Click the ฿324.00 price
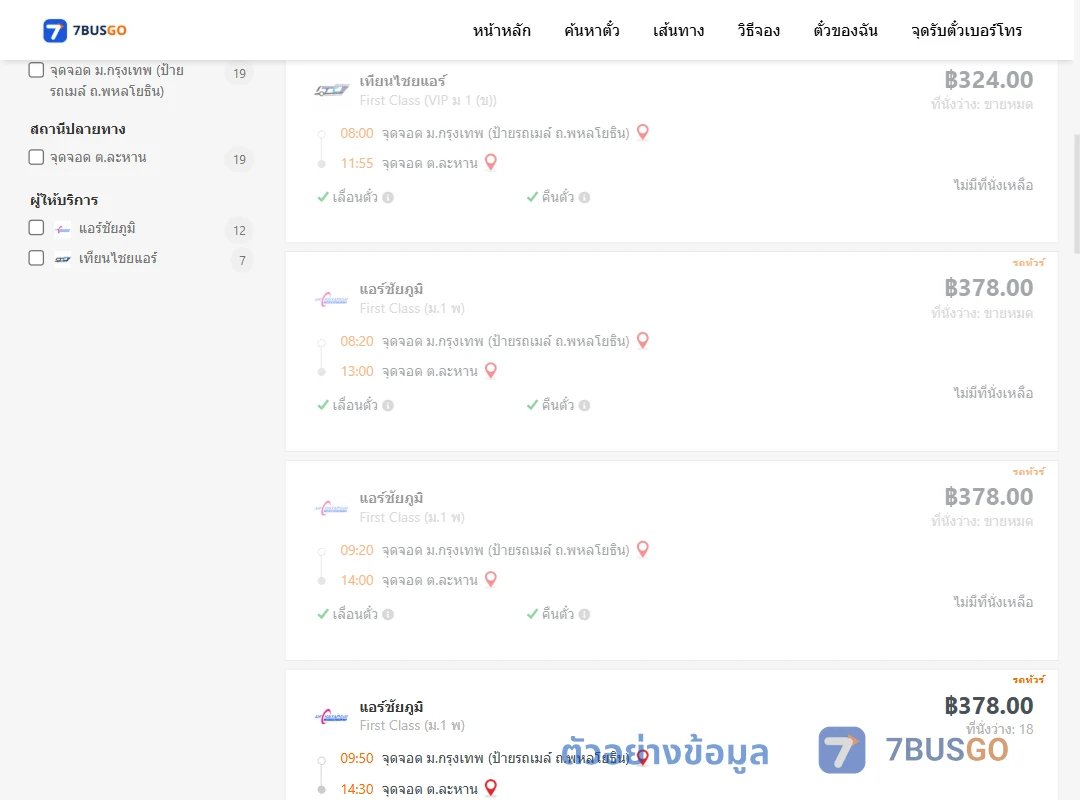The height and width of the screenshot is (800, 1080). point(988,80)
